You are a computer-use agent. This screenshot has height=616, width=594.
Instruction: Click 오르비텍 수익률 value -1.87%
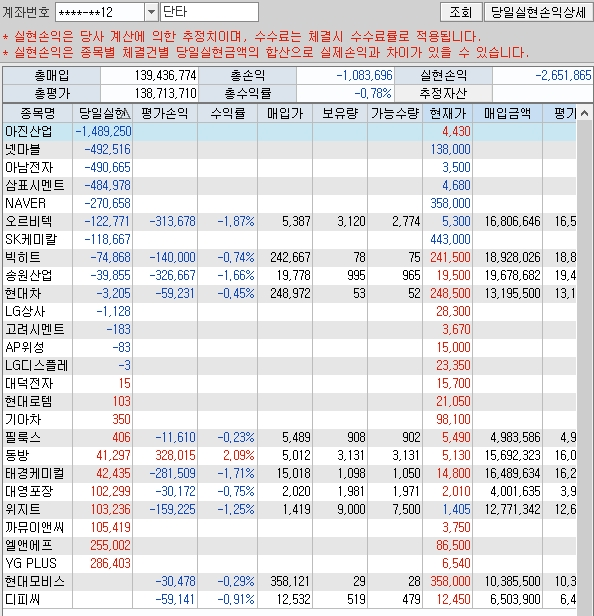(x=236, y=222)
